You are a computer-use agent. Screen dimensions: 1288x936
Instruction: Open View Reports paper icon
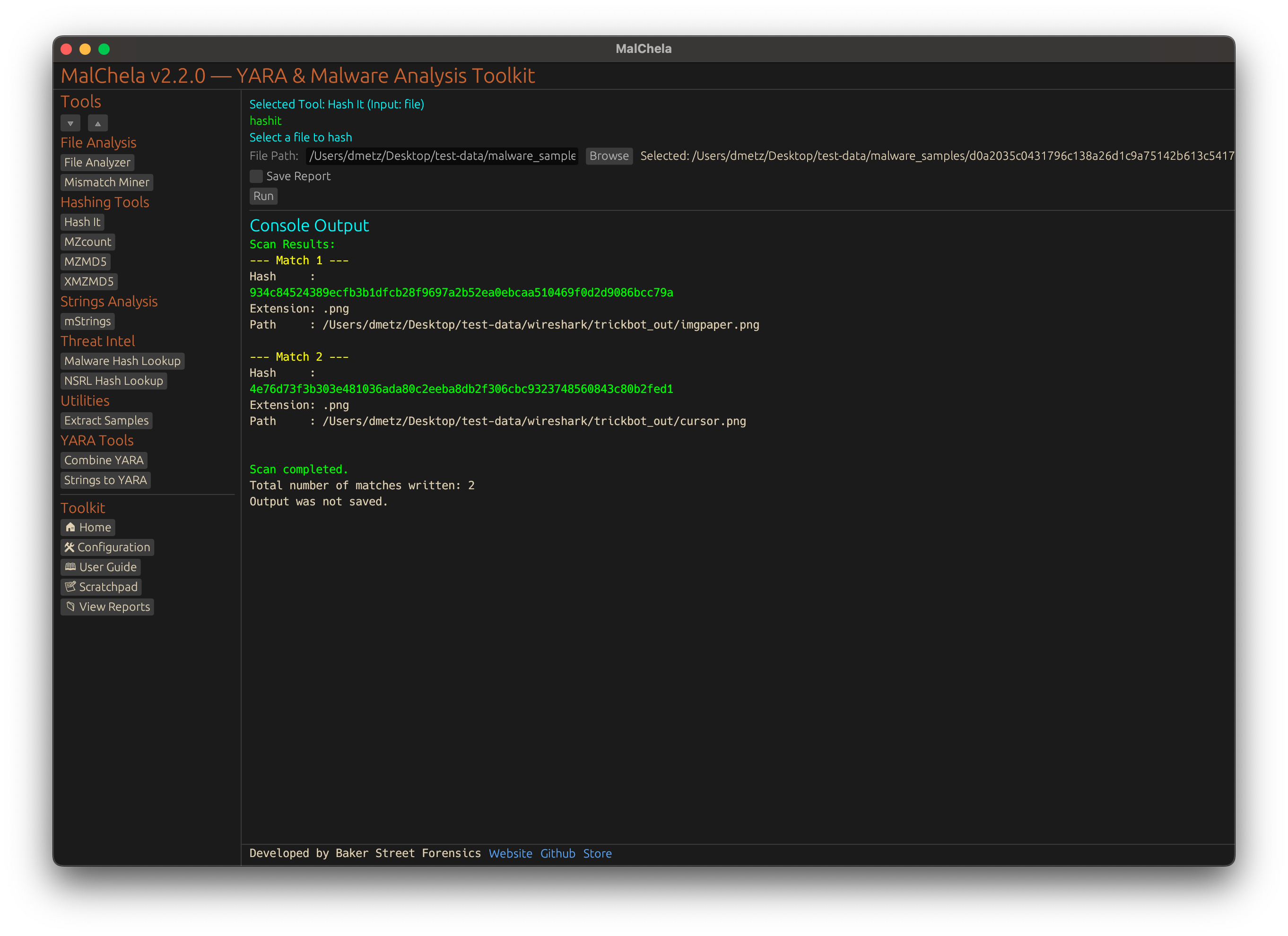pyautogui.click(x=107, y=607)
